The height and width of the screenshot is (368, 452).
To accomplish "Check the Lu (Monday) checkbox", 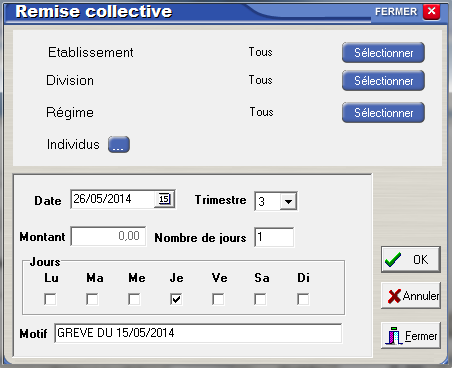I will 50,299.
